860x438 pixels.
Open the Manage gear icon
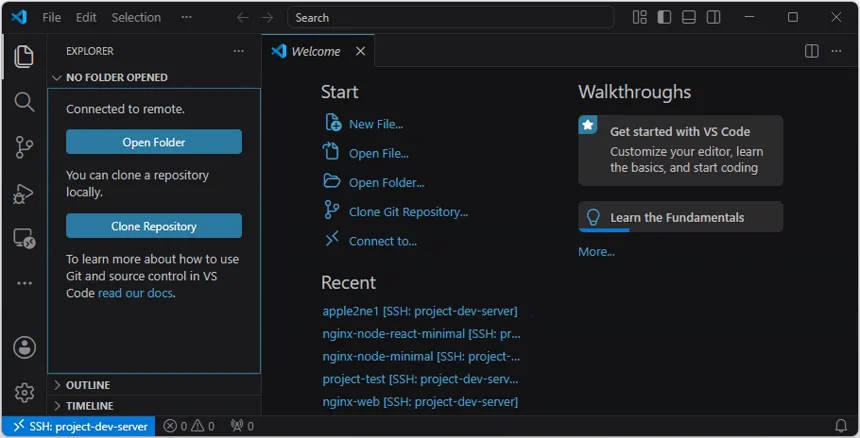24,393
